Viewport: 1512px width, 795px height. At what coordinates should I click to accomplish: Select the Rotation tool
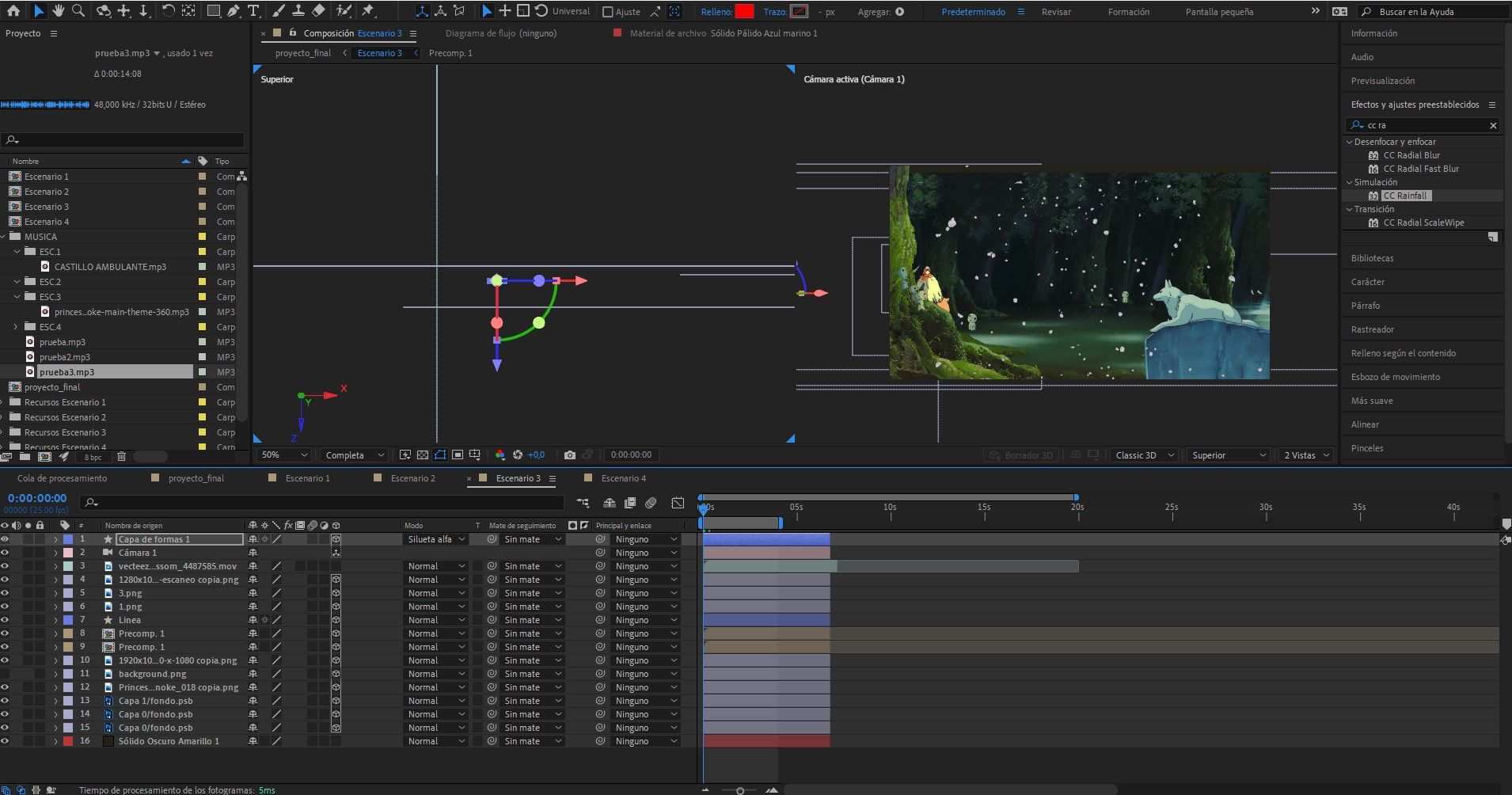click(169, 11)
